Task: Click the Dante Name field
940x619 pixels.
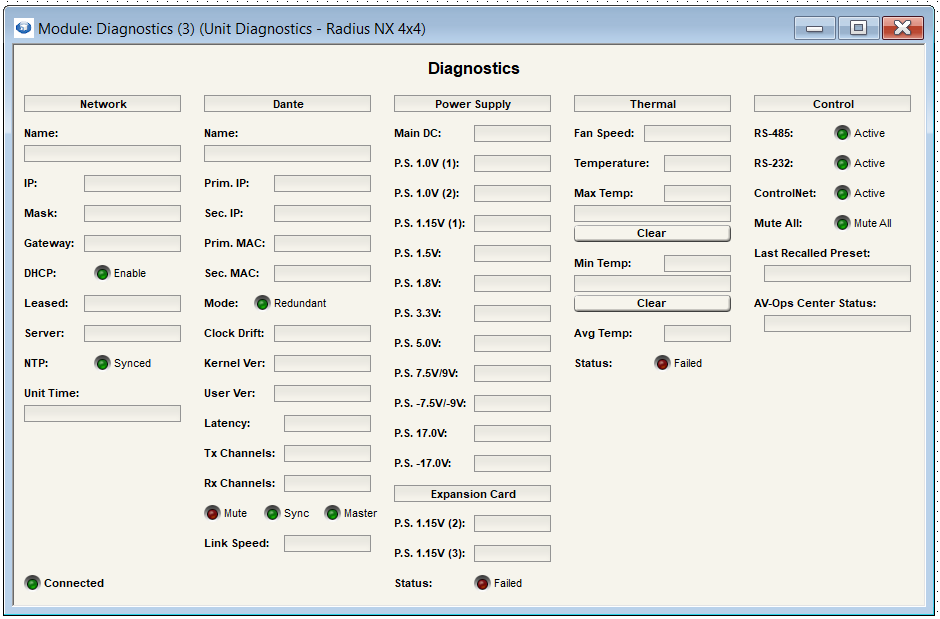Action: pos(287,153)
